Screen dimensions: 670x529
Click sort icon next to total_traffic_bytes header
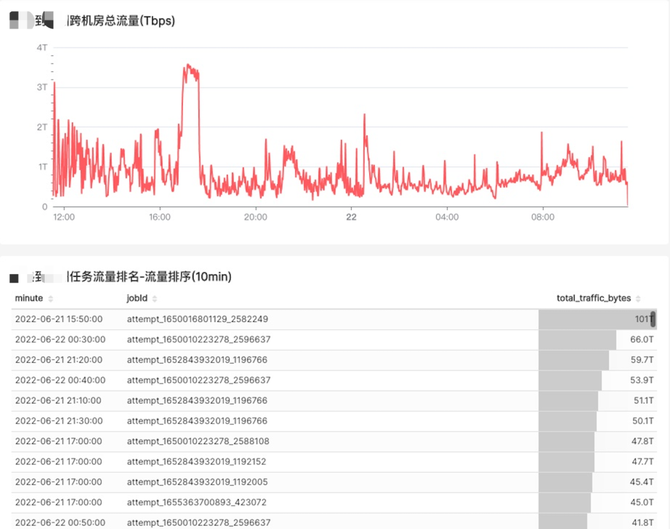pos(638,298)
